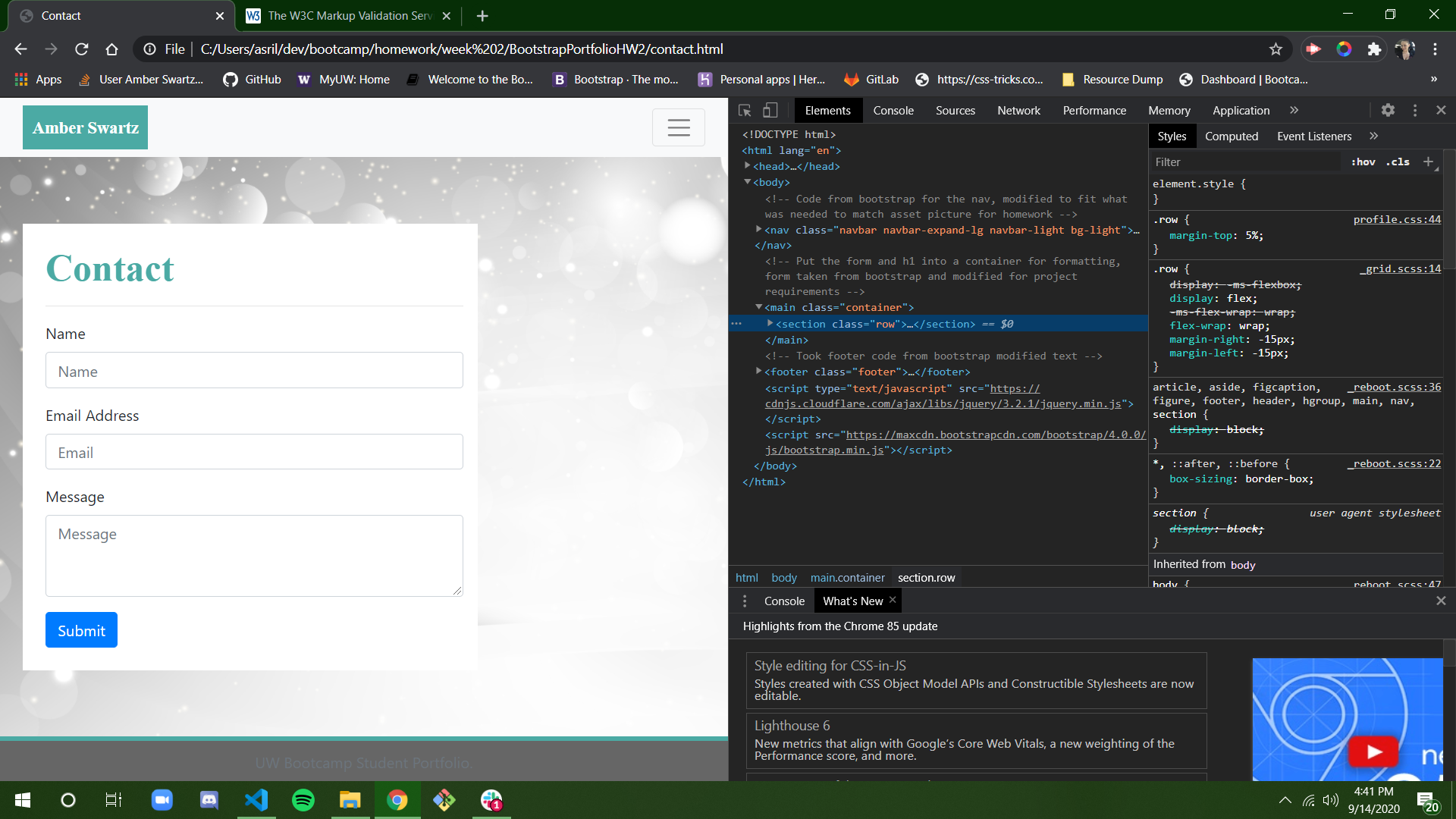Show more DevTools panel tabs chevron

[1294, 110]
